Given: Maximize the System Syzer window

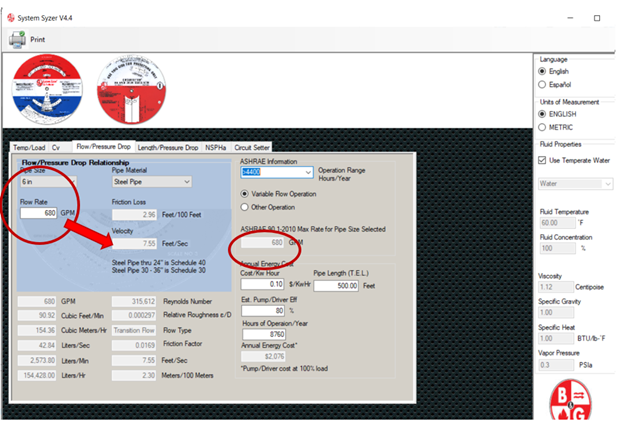Looking at the screenshot, I should pos(597,18).
